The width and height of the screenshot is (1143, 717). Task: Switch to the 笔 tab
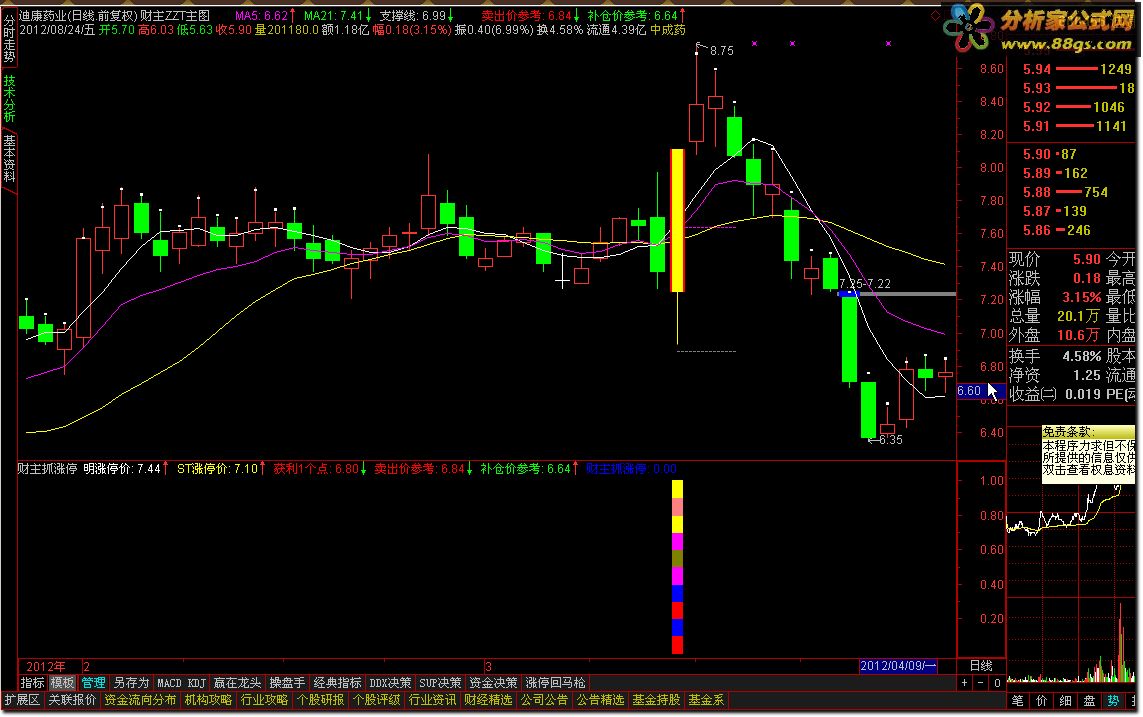pyautogui.click(x=1018, y=700)
